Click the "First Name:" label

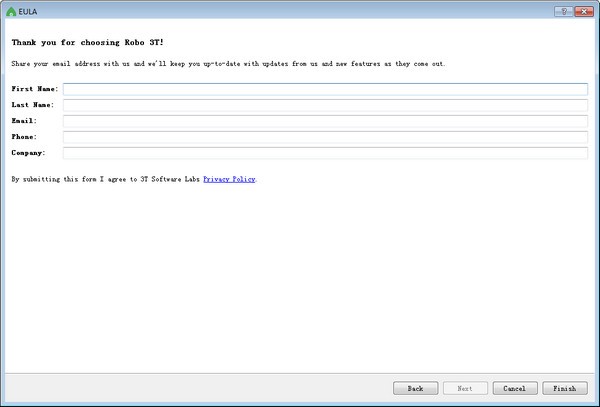(x=34, y=89)
